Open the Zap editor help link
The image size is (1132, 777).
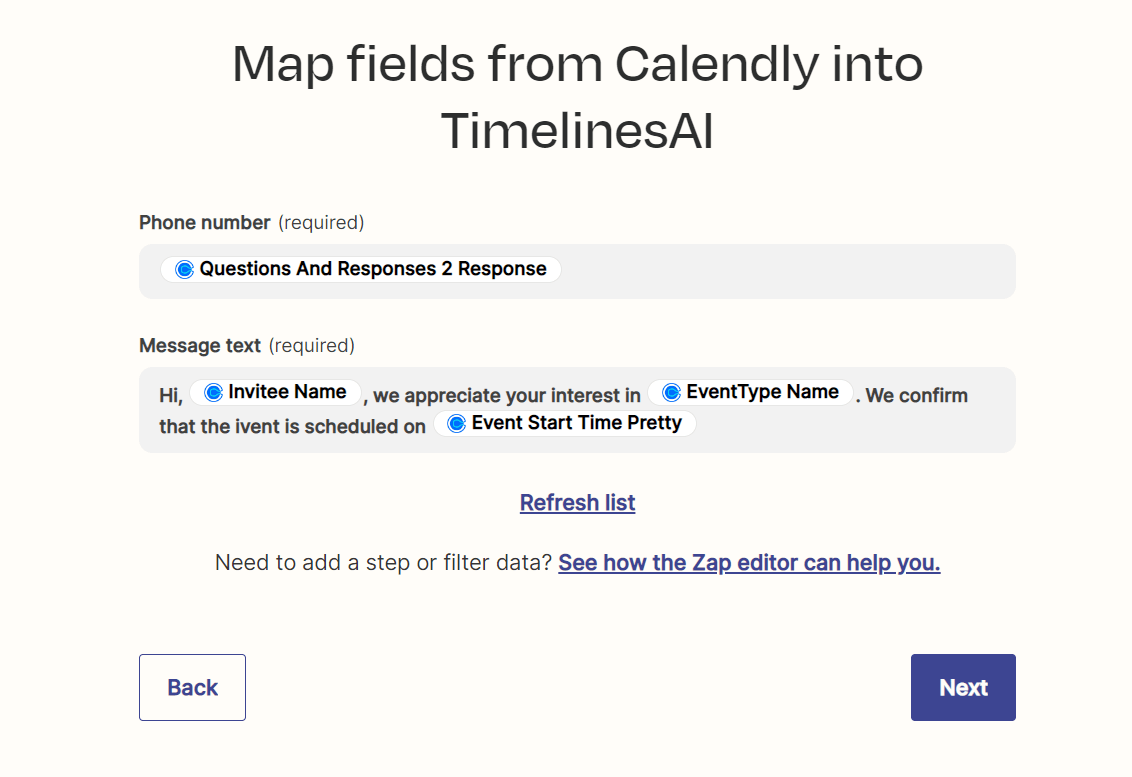(749, 563)
